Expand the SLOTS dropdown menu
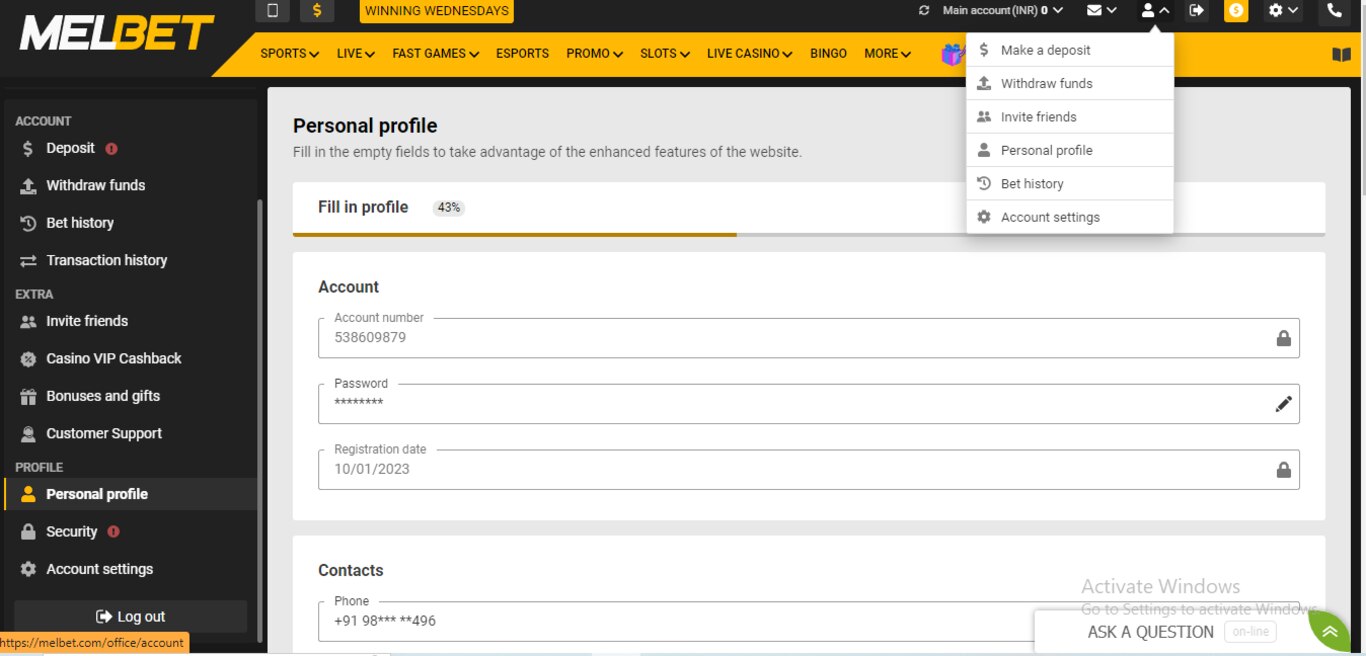The height and width of the screenshot is (656, 1366). tap(665, 54)
